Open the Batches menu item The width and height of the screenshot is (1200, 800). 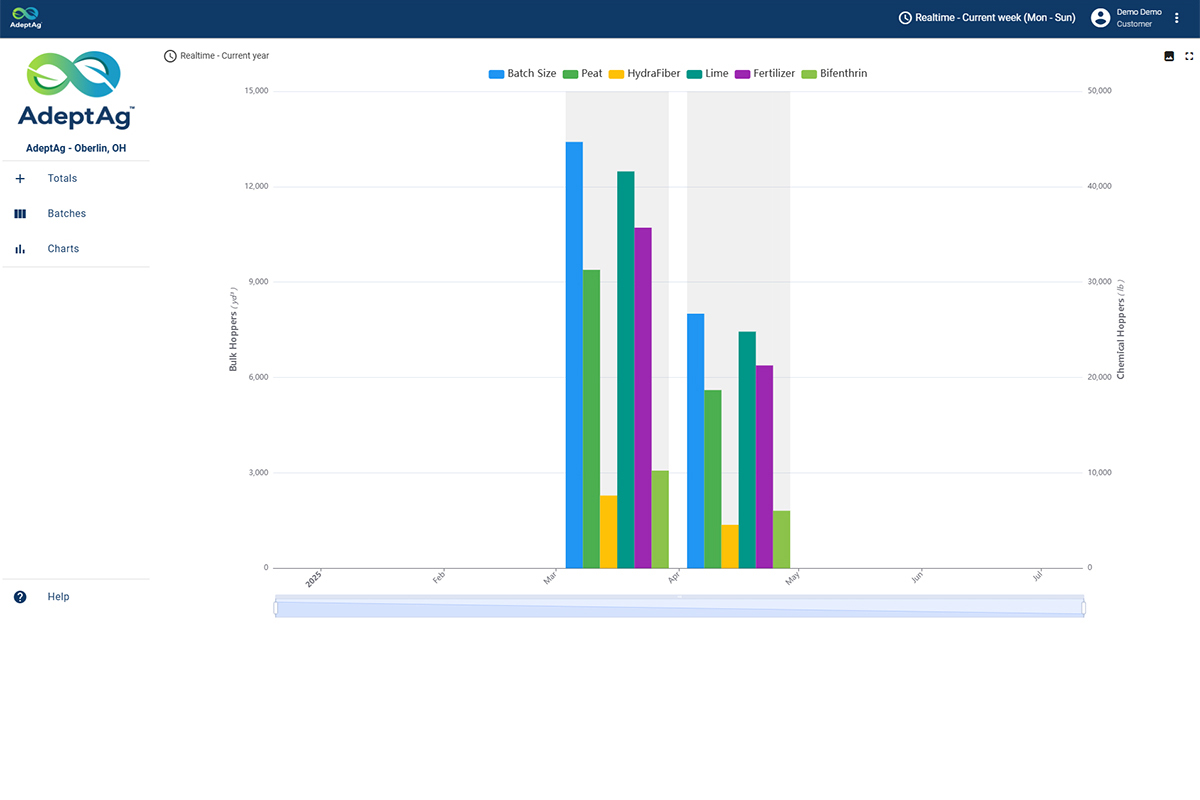(x=67, y=214)
